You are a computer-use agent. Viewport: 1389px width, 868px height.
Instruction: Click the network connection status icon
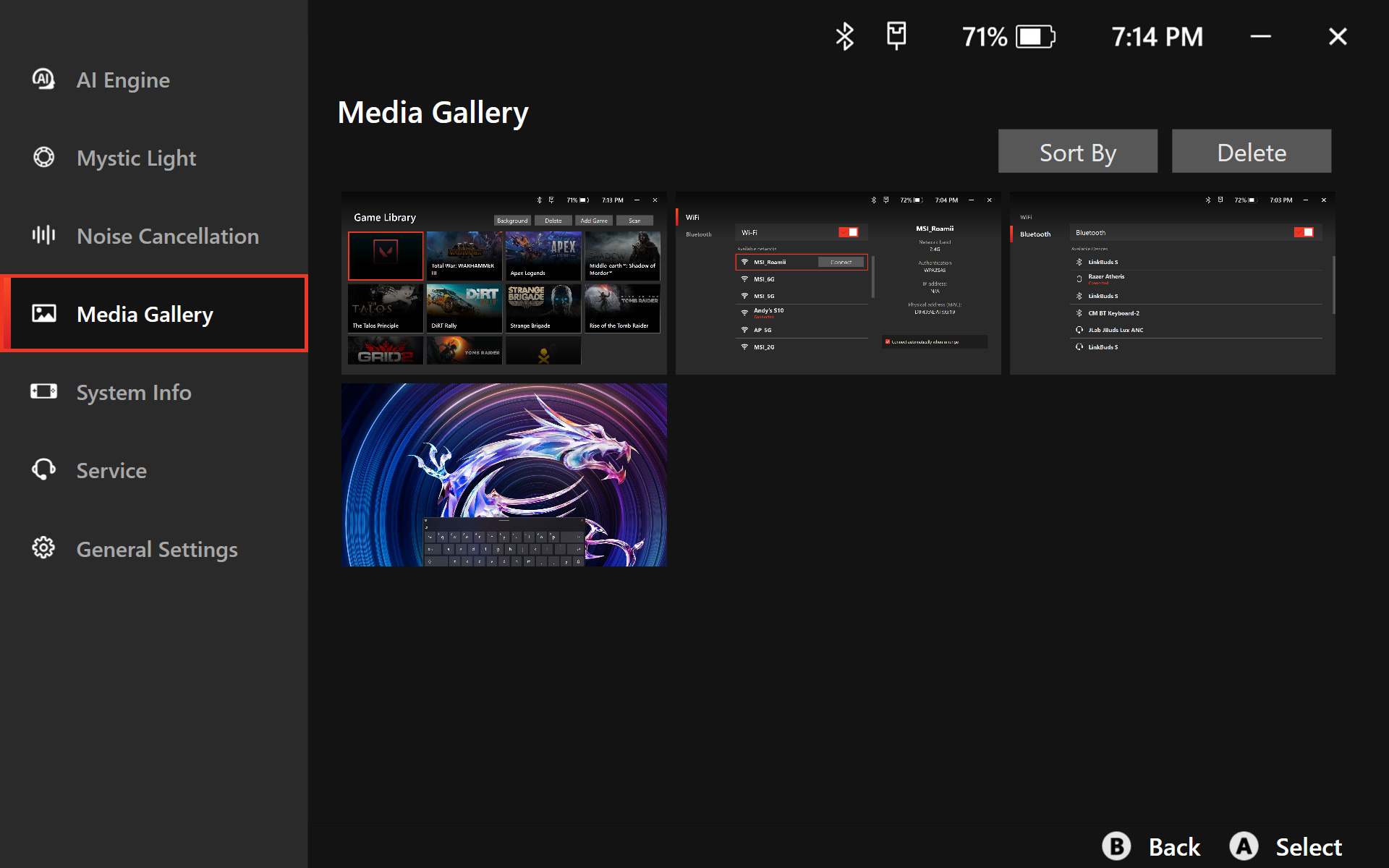(x=896, y=35)
